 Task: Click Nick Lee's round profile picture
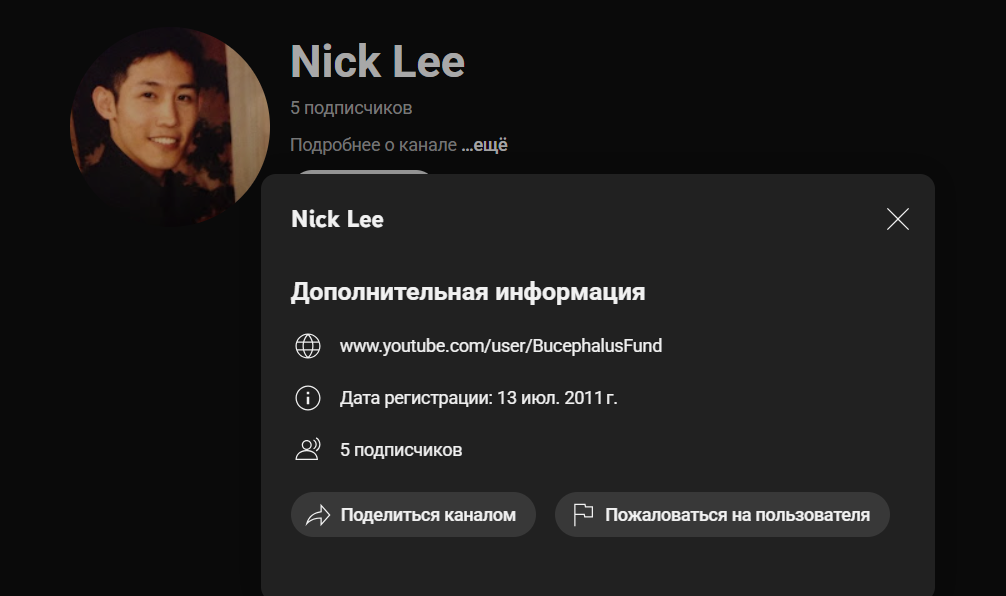coord(169,126)
